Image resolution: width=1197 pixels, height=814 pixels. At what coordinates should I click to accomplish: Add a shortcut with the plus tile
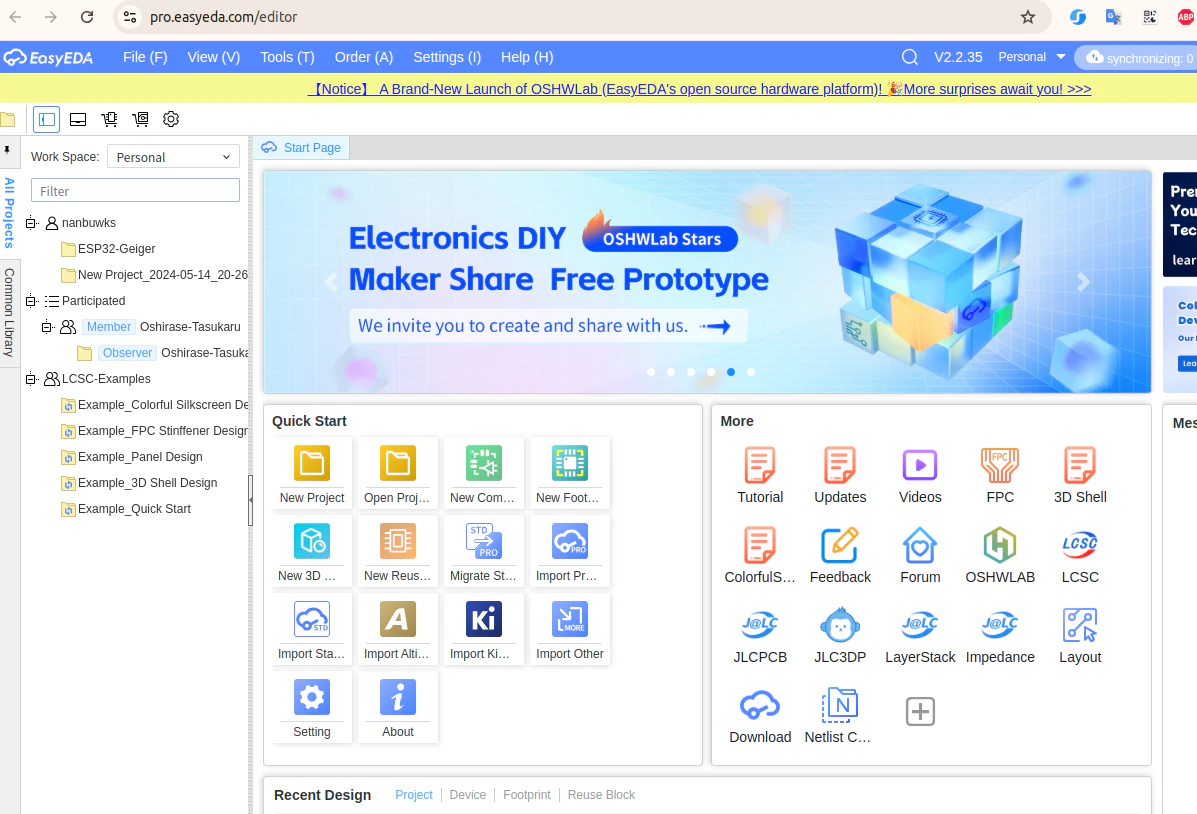tap(920, 712)
